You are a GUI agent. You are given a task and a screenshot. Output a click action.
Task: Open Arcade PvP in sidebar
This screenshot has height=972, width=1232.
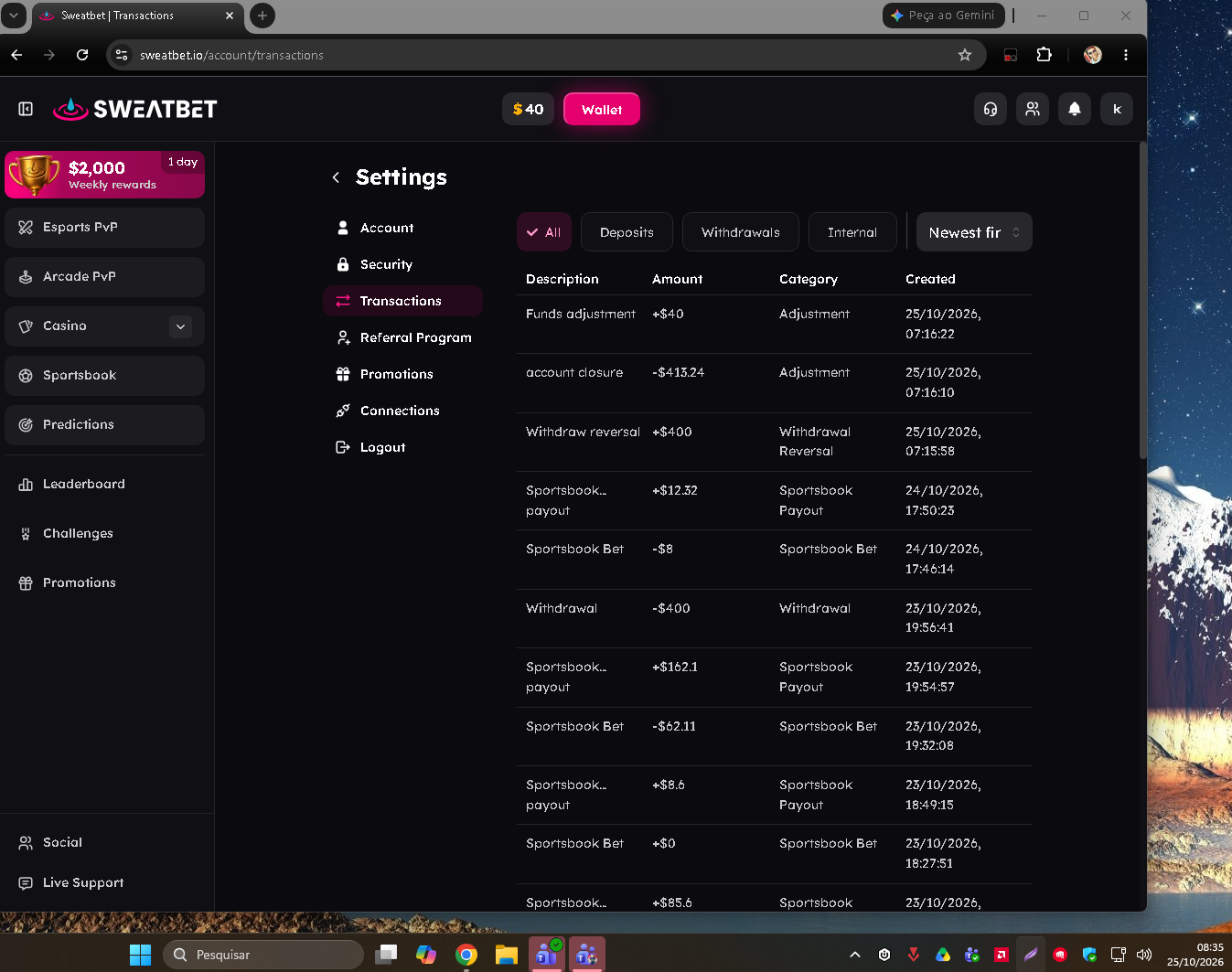point(104,277)
